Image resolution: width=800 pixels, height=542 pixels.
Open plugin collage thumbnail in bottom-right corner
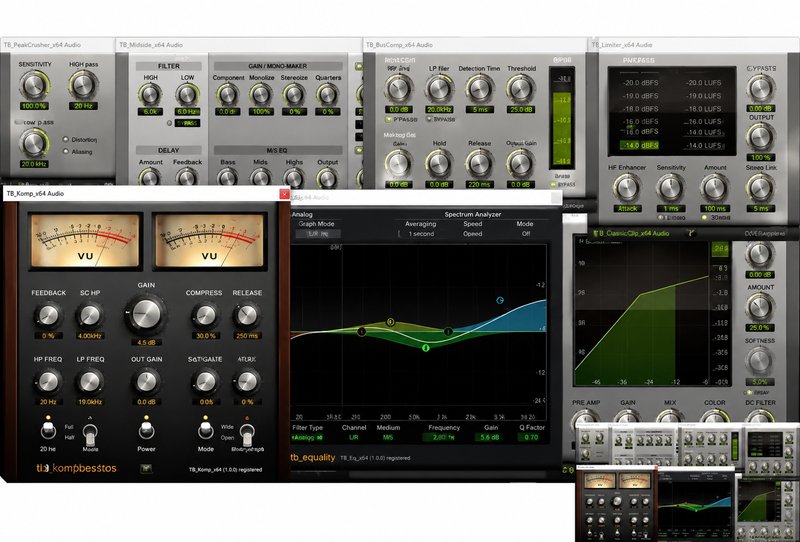point(687,482)
